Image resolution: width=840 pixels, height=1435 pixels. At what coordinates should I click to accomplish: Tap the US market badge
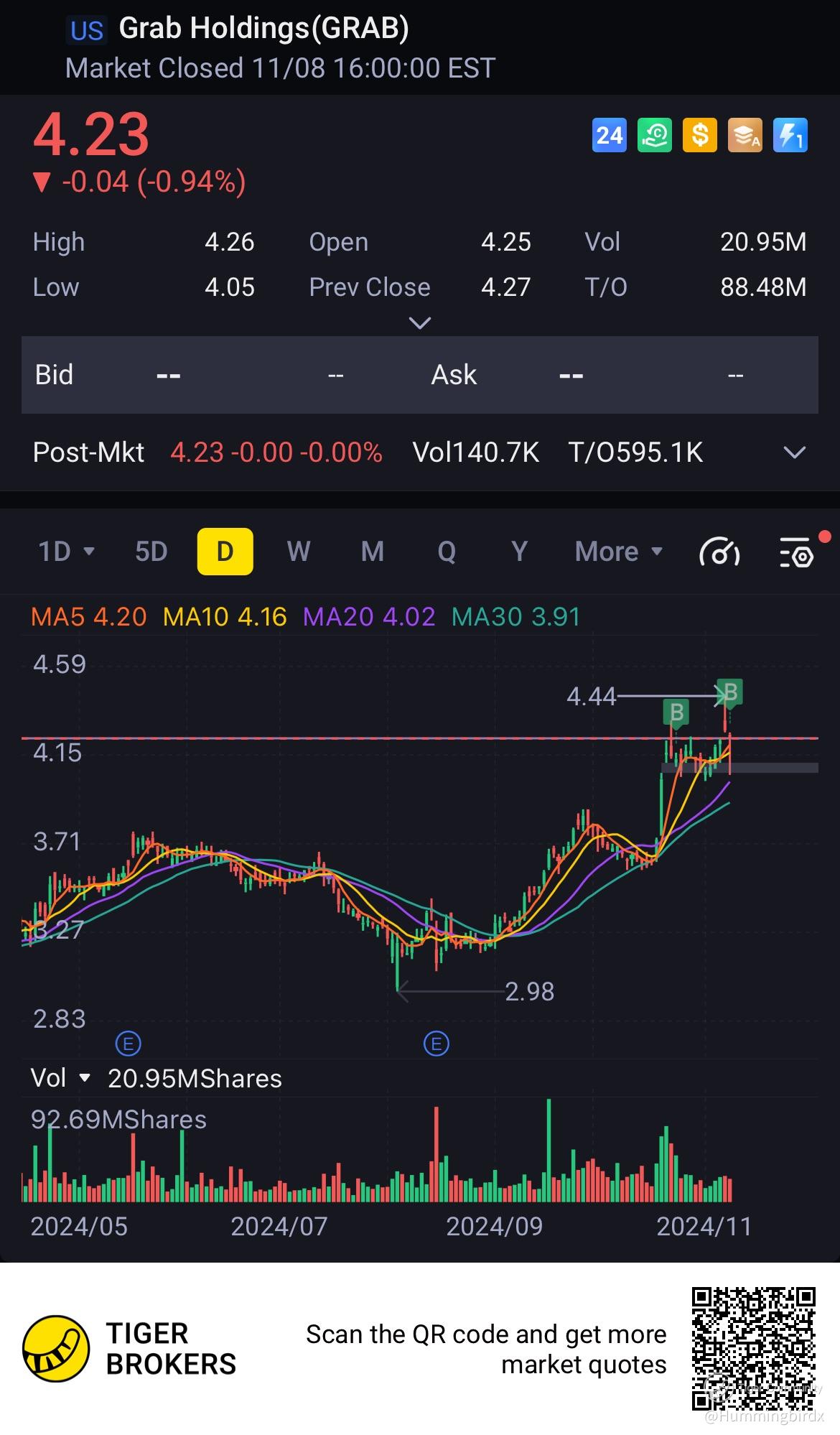pos(87,30)
